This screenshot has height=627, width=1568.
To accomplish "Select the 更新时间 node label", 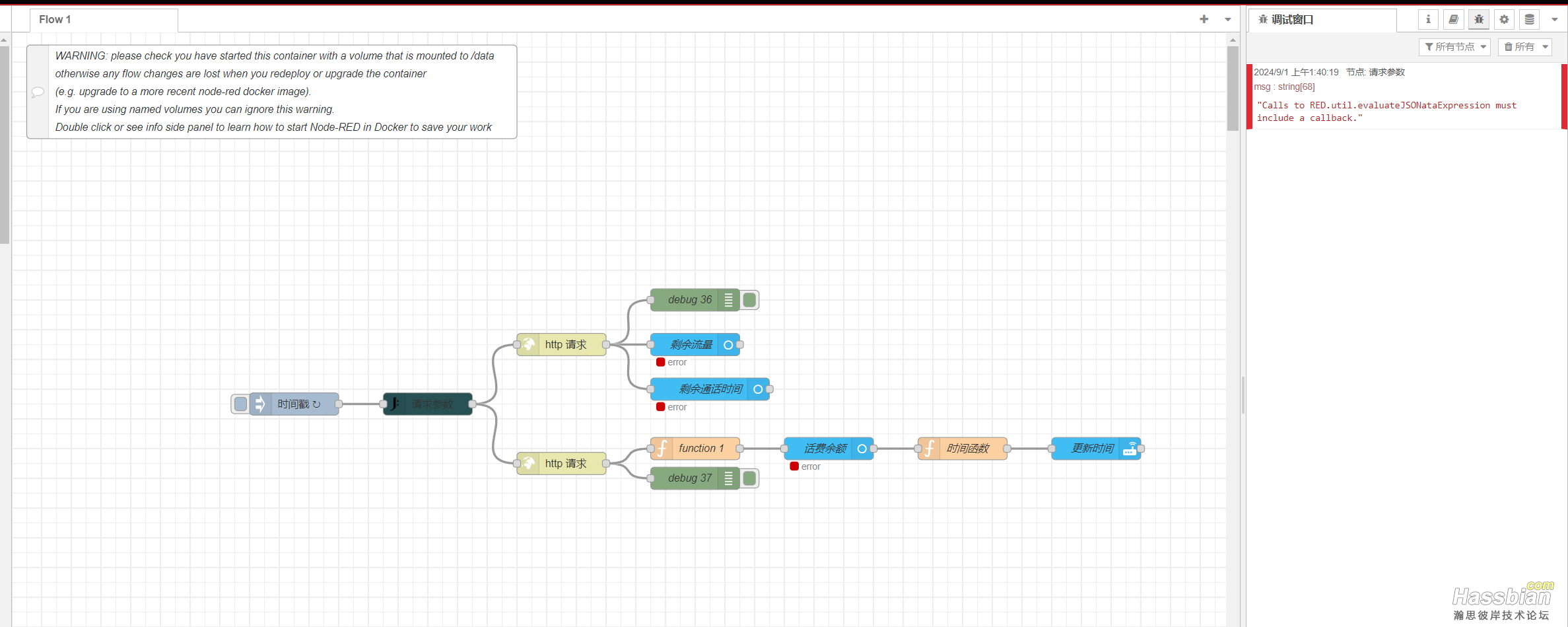I will coord(1093,449).
